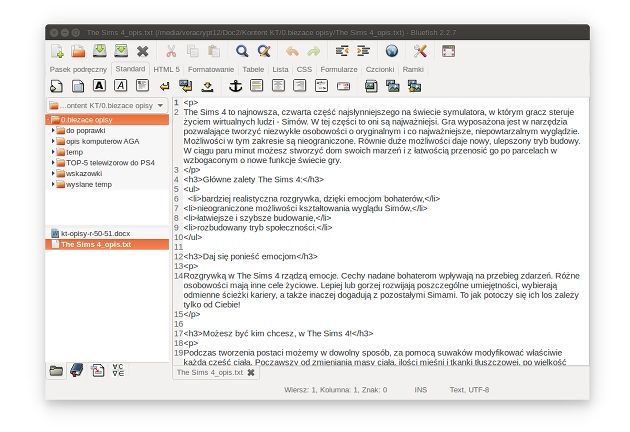Image resolution: width=630 pixels, height=432 pixels.
Task: Center the text with the center icon
Action: pyautogui.click(x=278, y=86)
